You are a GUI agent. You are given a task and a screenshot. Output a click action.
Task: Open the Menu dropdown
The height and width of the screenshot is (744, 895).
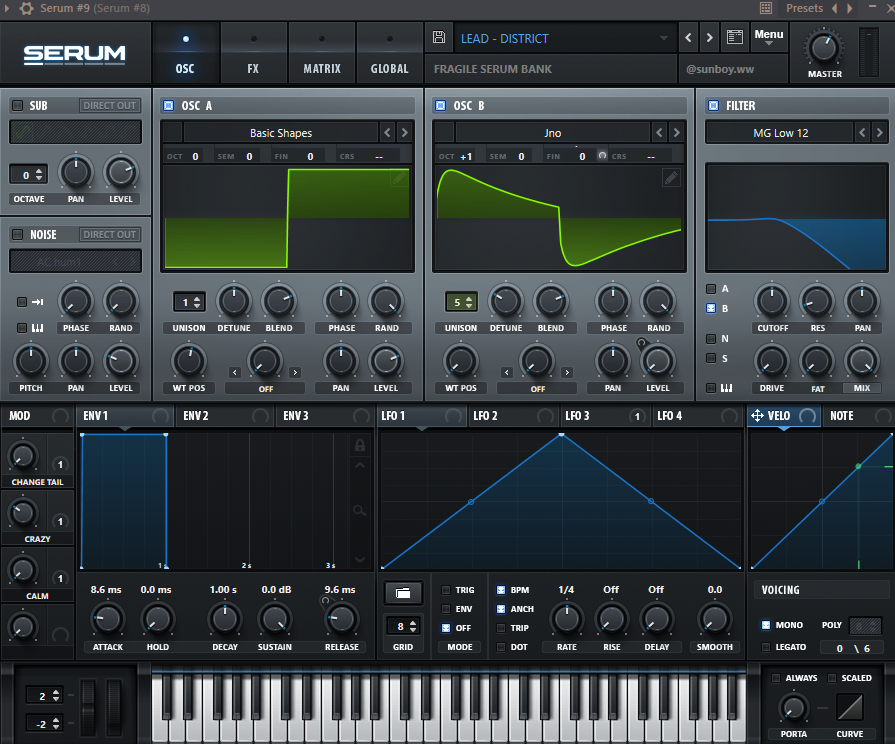pos(769,37)
